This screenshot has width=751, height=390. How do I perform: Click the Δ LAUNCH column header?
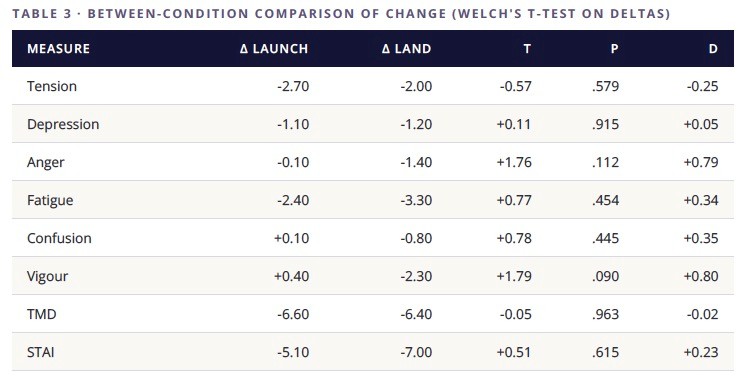click(274, 49)
